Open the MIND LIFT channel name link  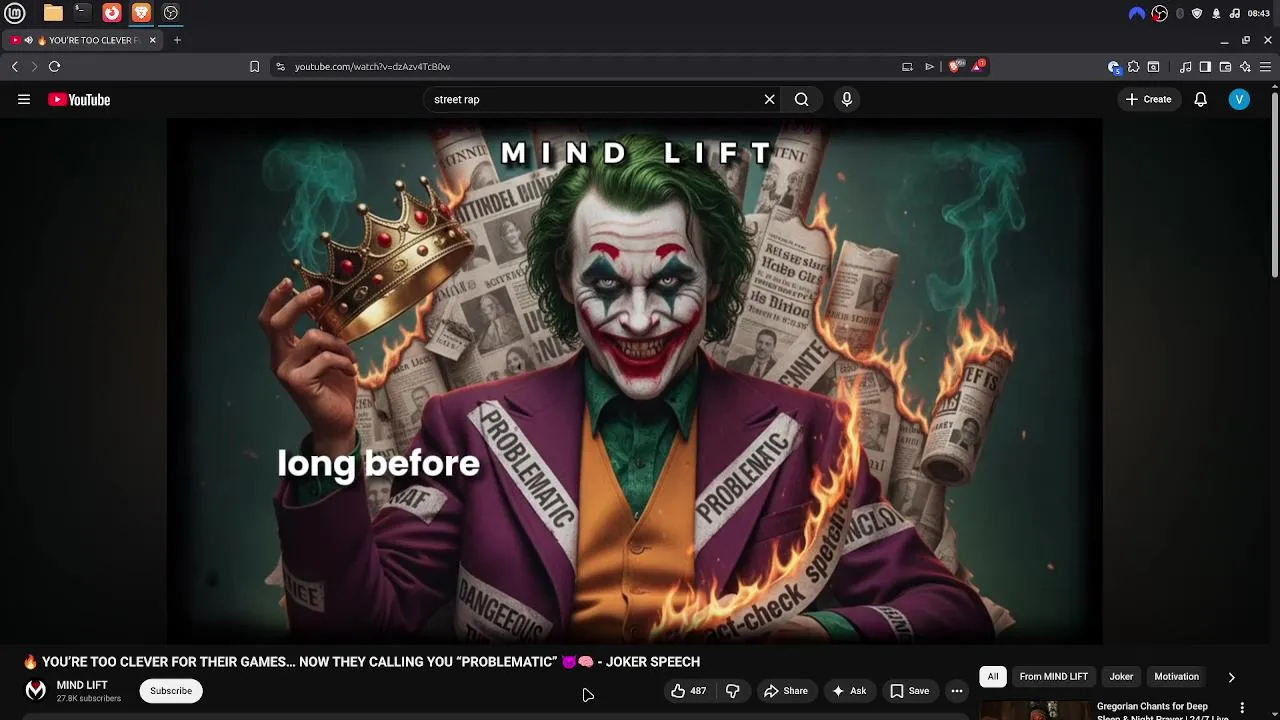pos(82,685)
